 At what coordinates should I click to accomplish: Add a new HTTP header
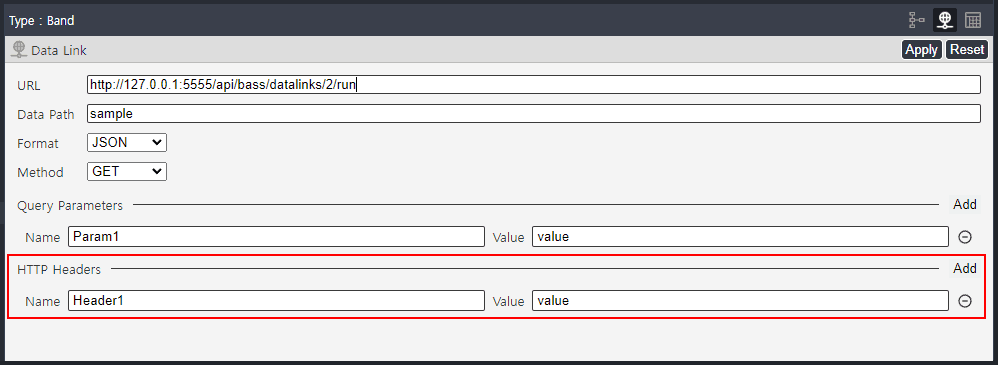965,268
